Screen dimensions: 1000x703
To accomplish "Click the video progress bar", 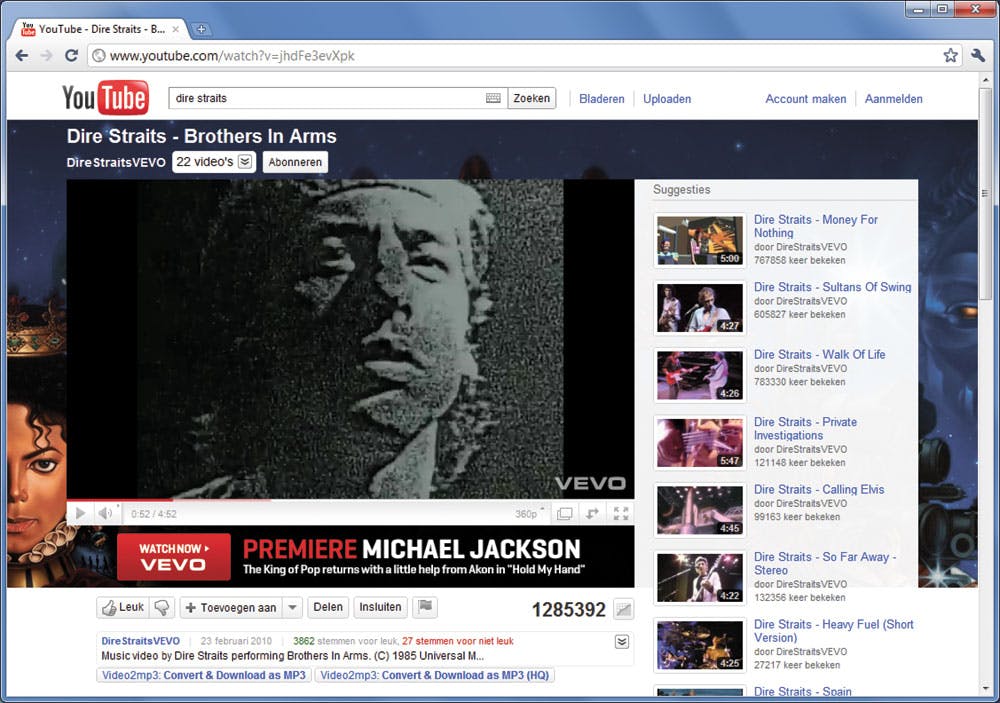I will [350, 500].
